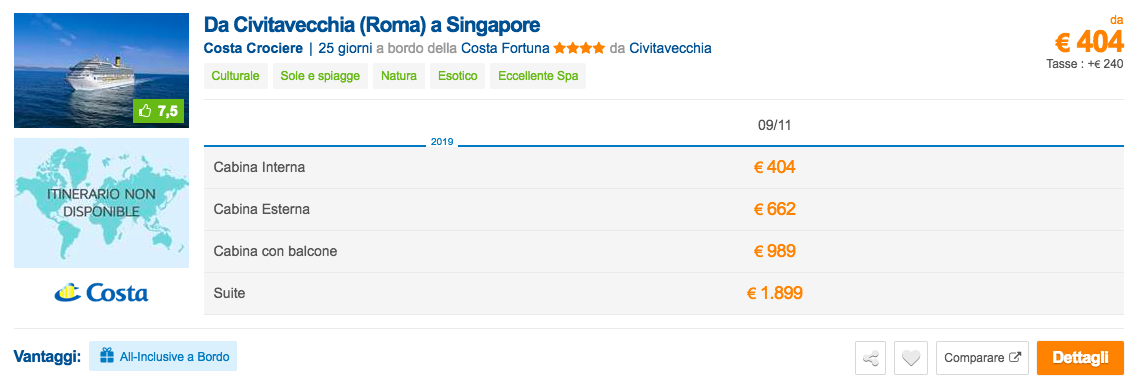Click the share icon button
This screenshot has height=389, width=1139.
pos(870,358)
